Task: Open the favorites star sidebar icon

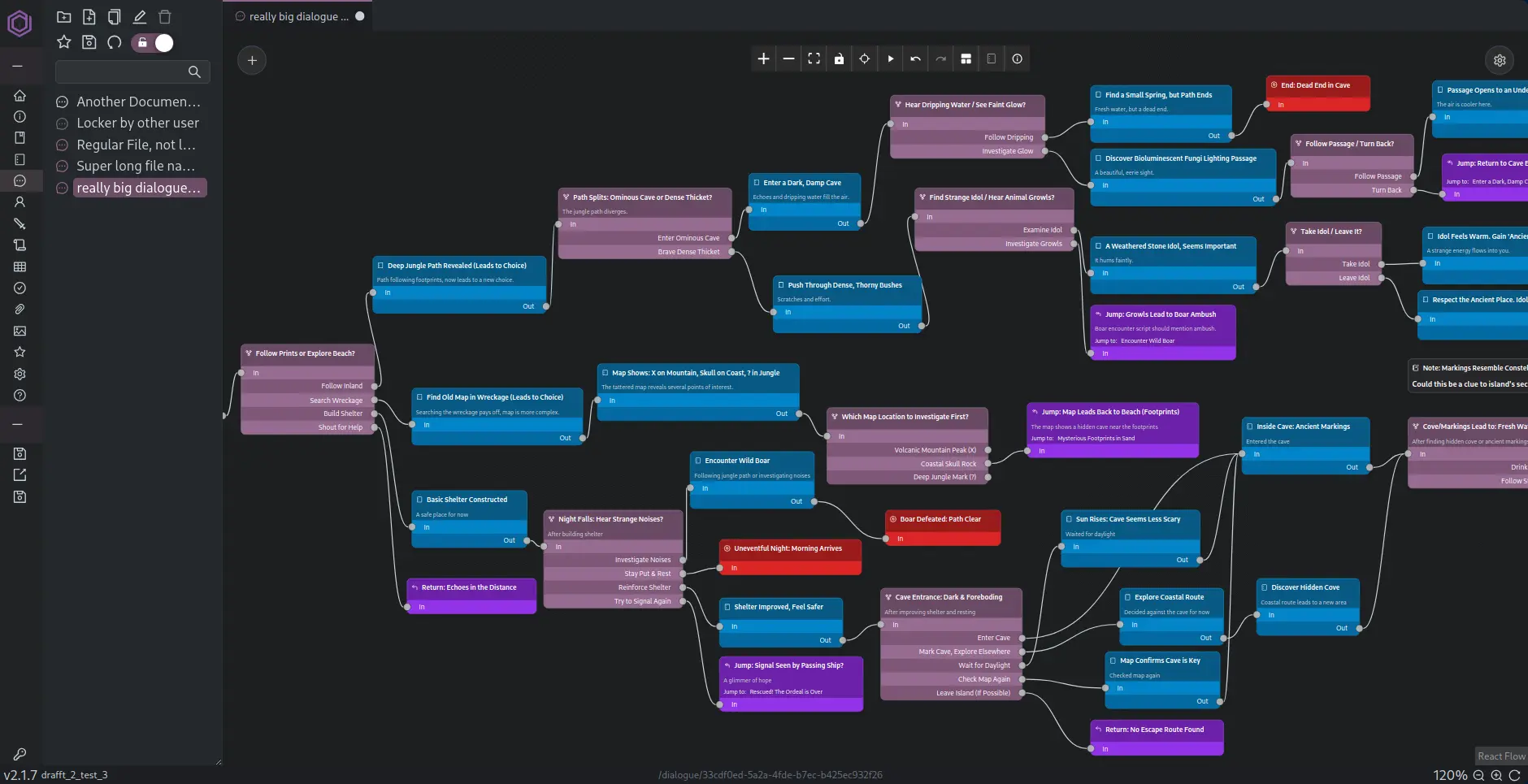Action: (20, 352)
